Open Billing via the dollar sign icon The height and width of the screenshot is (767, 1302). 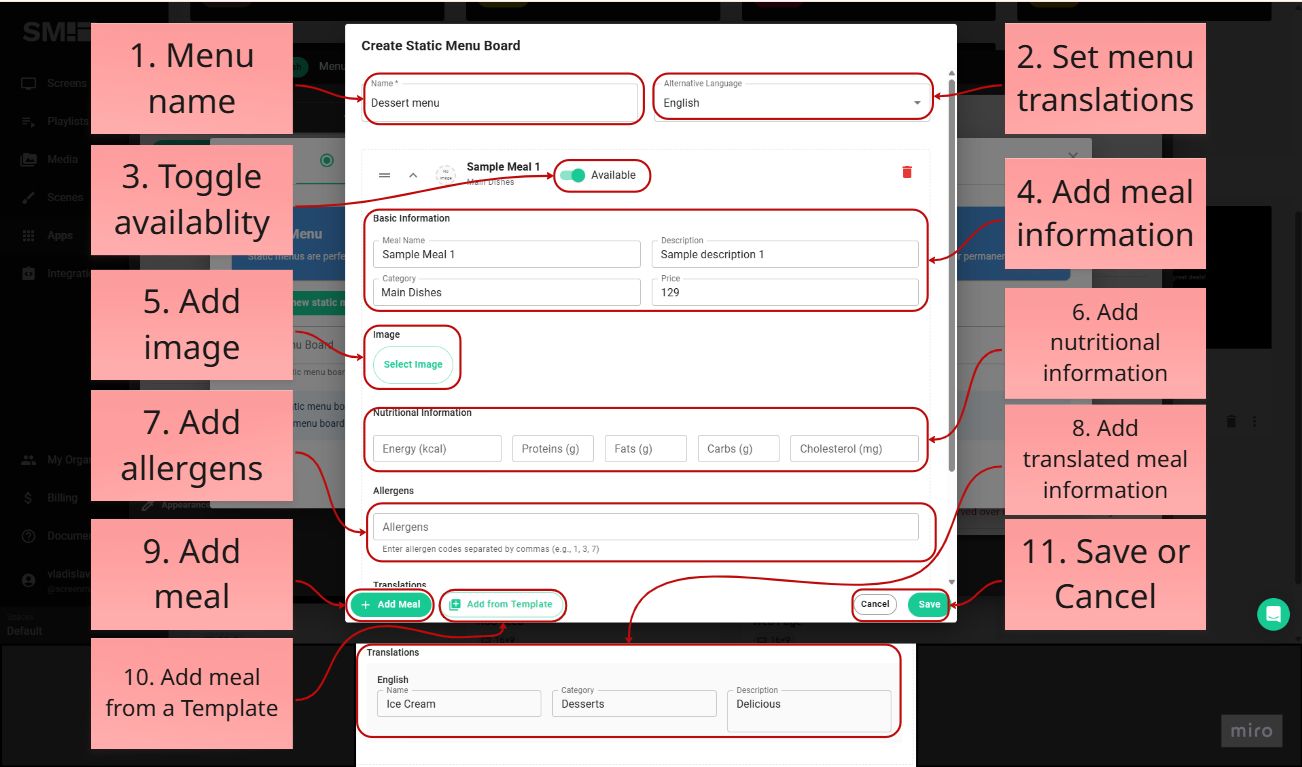28,497
